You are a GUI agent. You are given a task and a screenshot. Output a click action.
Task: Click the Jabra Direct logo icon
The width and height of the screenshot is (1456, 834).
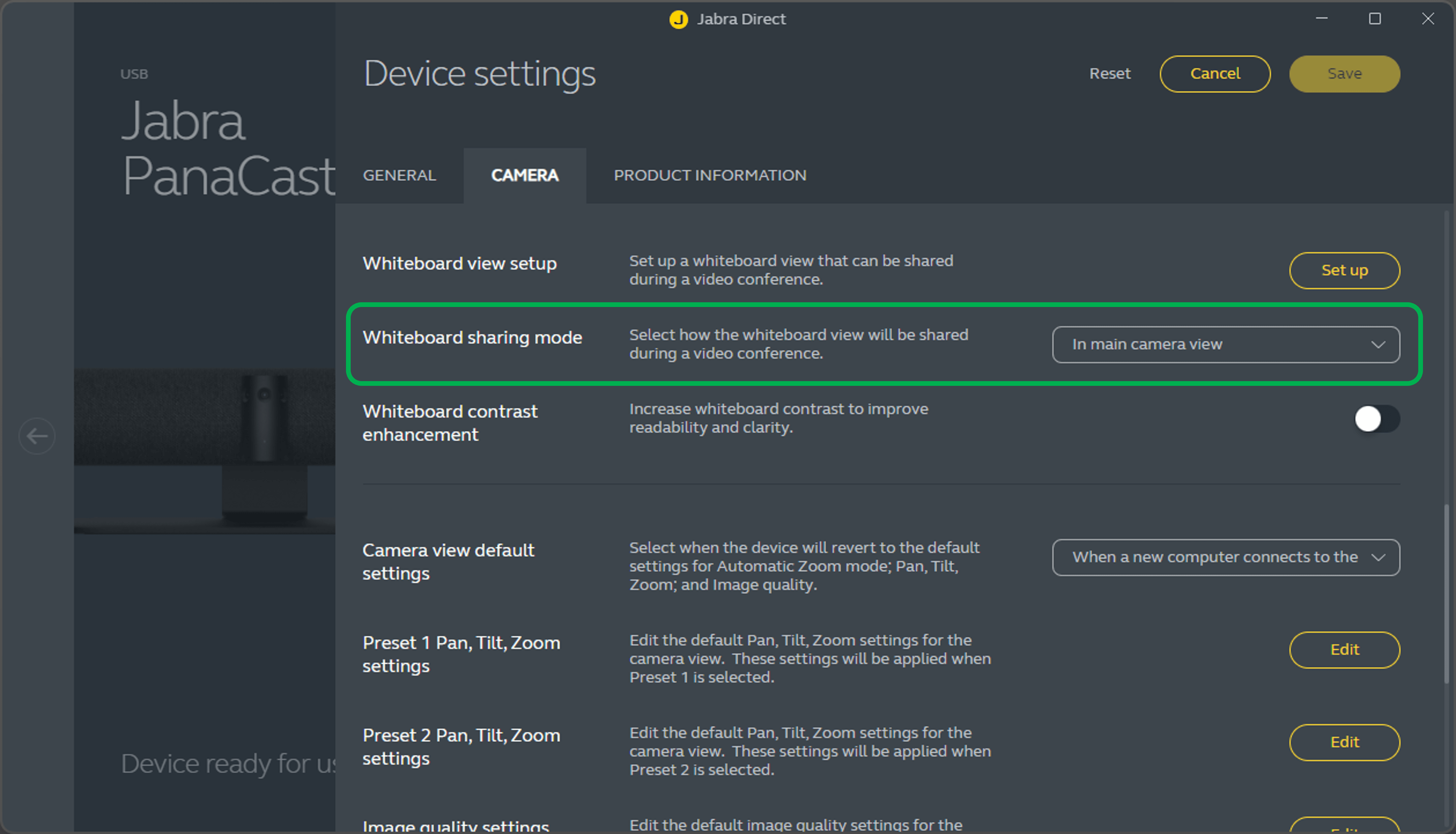pos(678,20)
